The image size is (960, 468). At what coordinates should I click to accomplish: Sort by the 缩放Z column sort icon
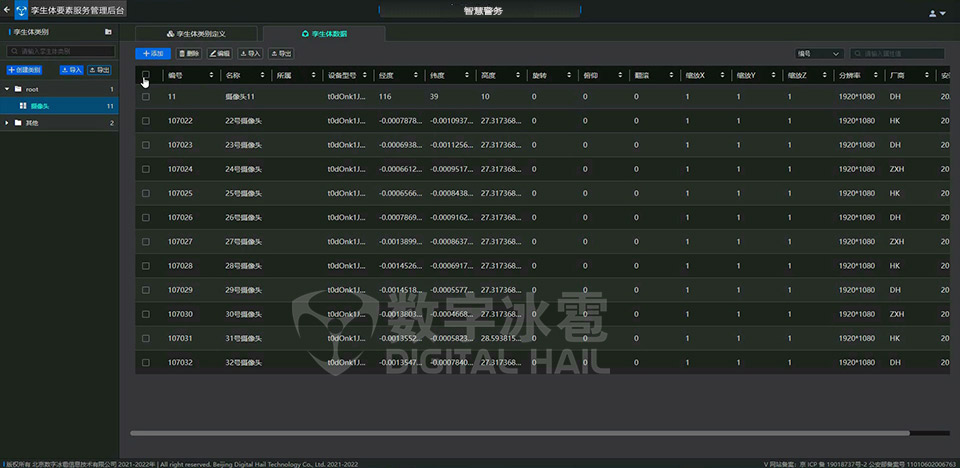coord(825,75)
